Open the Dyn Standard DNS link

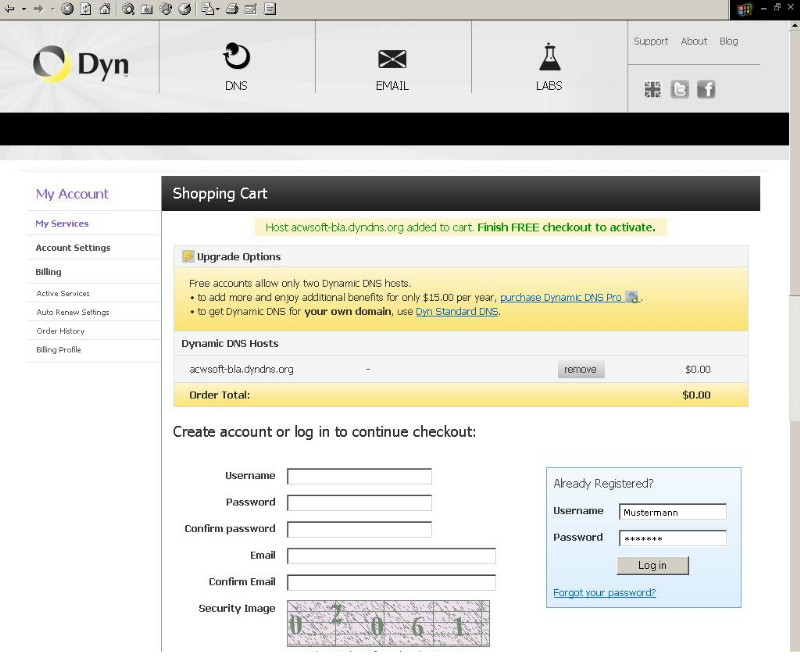click(x=456, y=312)
